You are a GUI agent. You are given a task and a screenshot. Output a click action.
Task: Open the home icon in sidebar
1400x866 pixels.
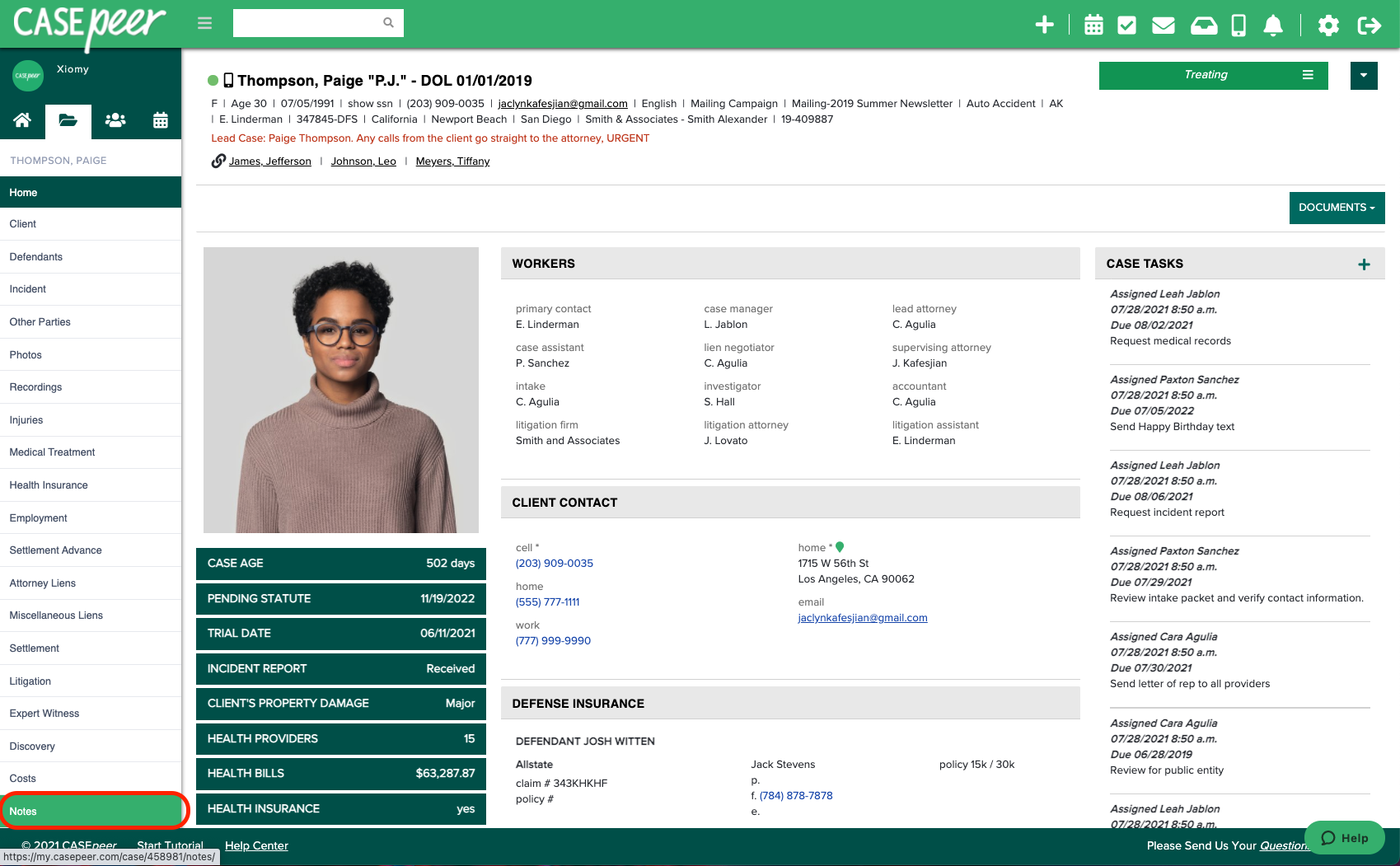pos(22,120)
